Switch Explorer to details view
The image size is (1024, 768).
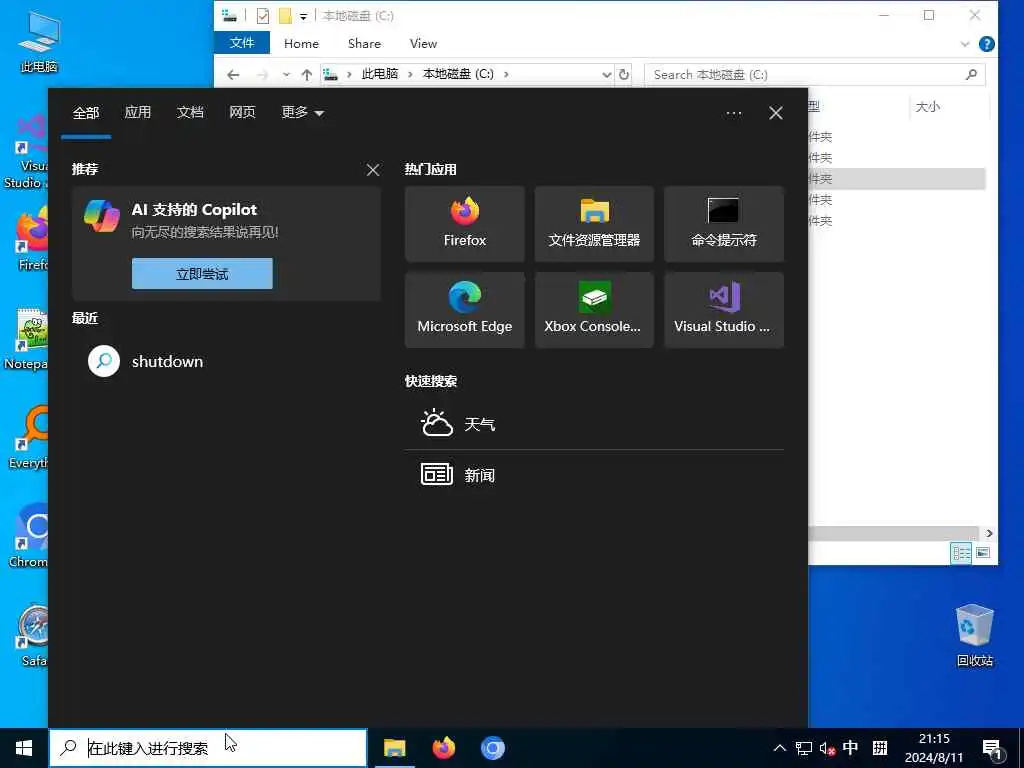tap(961, 553)
